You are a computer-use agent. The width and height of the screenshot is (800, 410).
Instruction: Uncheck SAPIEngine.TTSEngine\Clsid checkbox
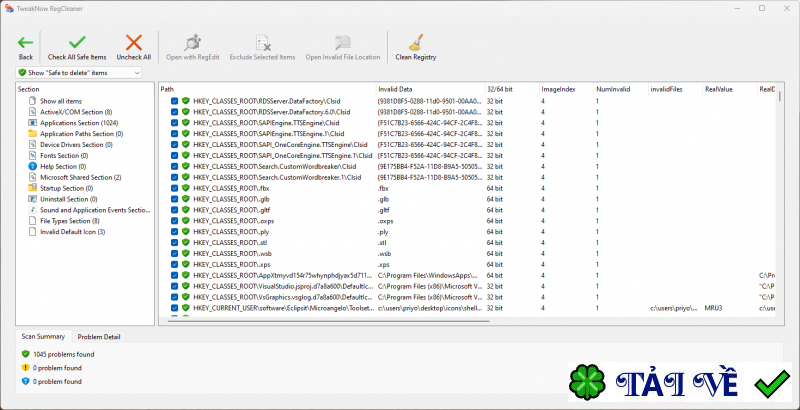174,123
